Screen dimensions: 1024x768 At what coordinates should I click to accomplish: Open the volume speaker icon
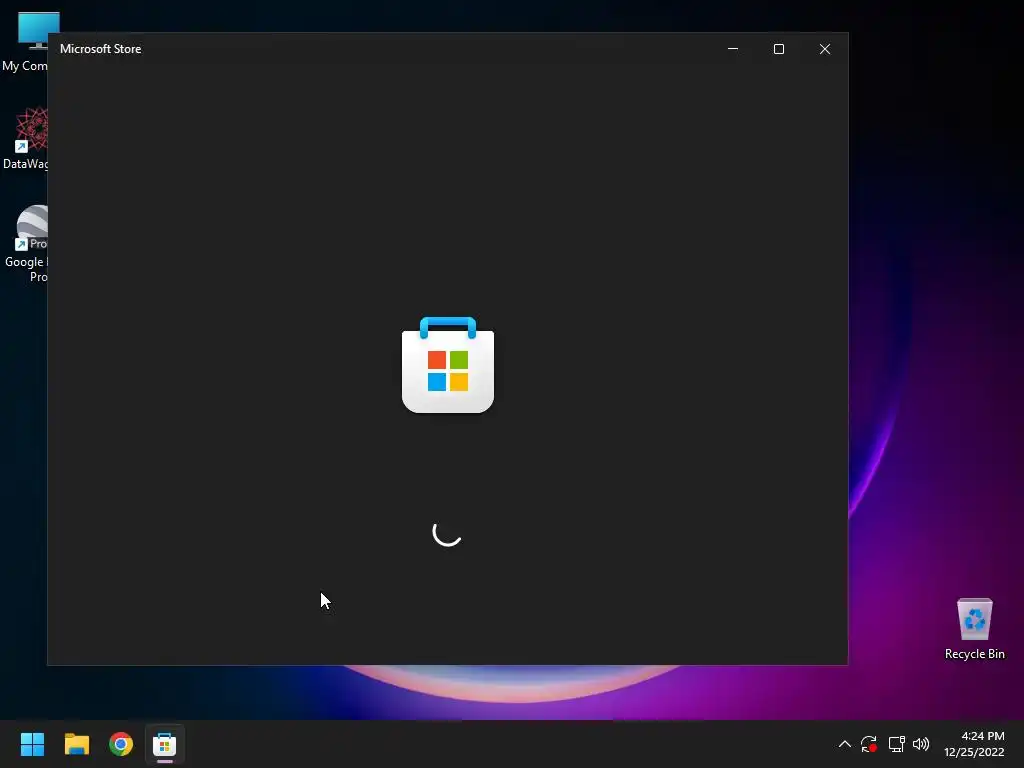click(921, 744)
